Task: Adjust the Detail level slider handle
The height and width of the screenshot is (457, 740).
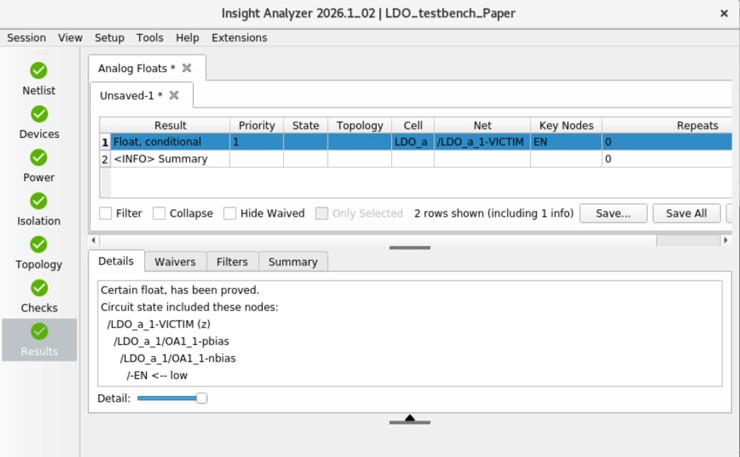Action: [x=202, y=398]
